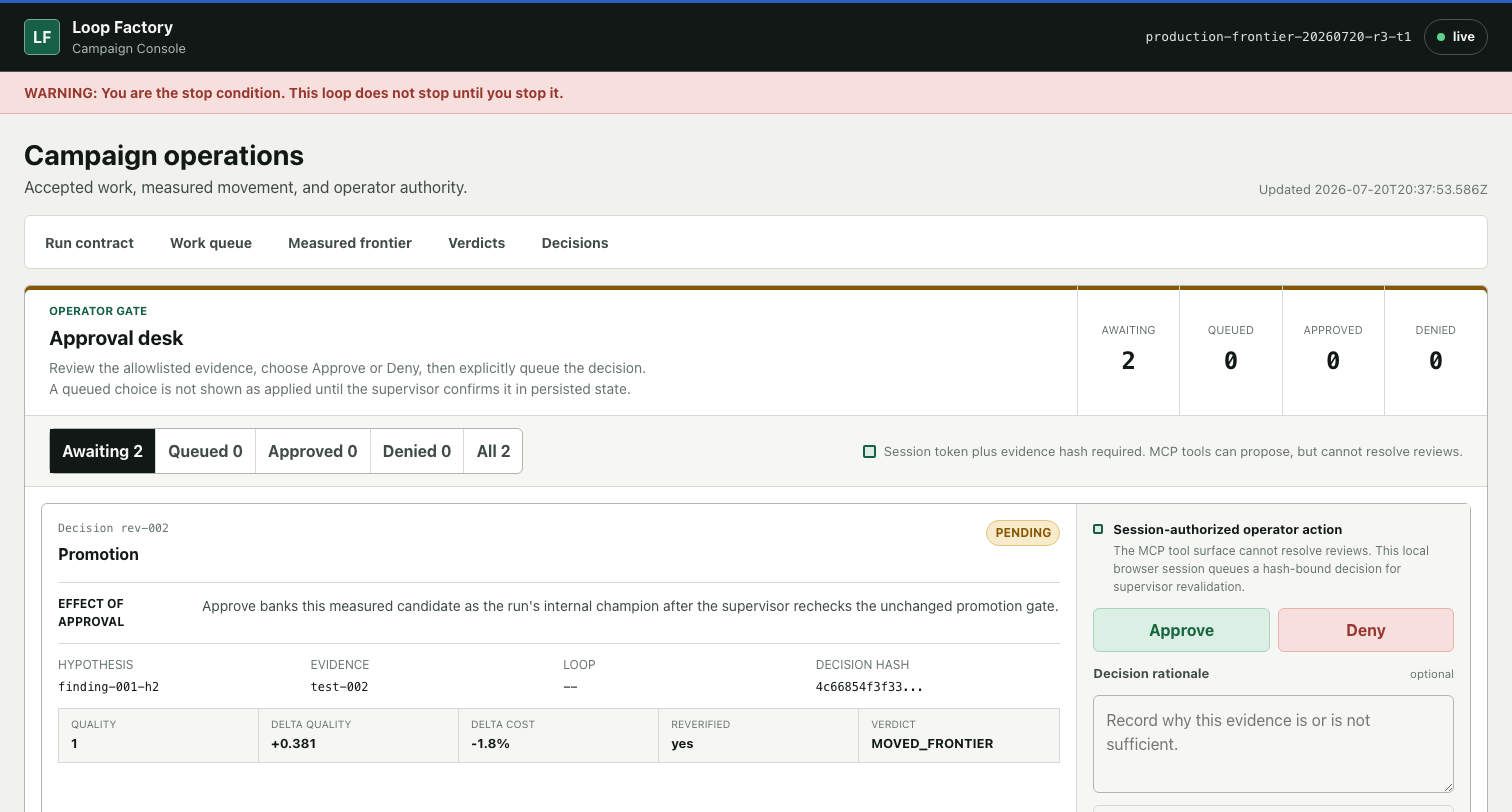Click the Delta cost value -1.8%
The height and width of the screenshot is (812, 1512).
click(x=490, y=744)
